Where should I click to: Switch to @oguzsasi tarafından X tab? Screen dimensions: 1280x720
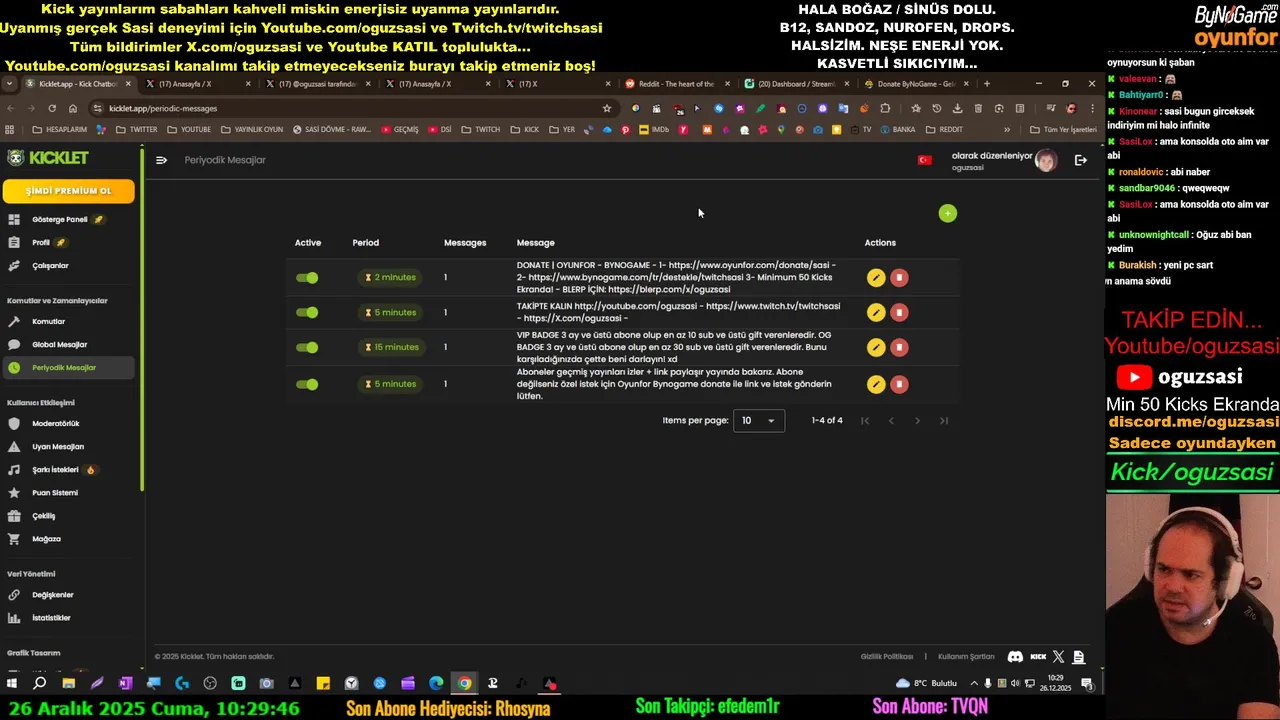pos(317,84)
